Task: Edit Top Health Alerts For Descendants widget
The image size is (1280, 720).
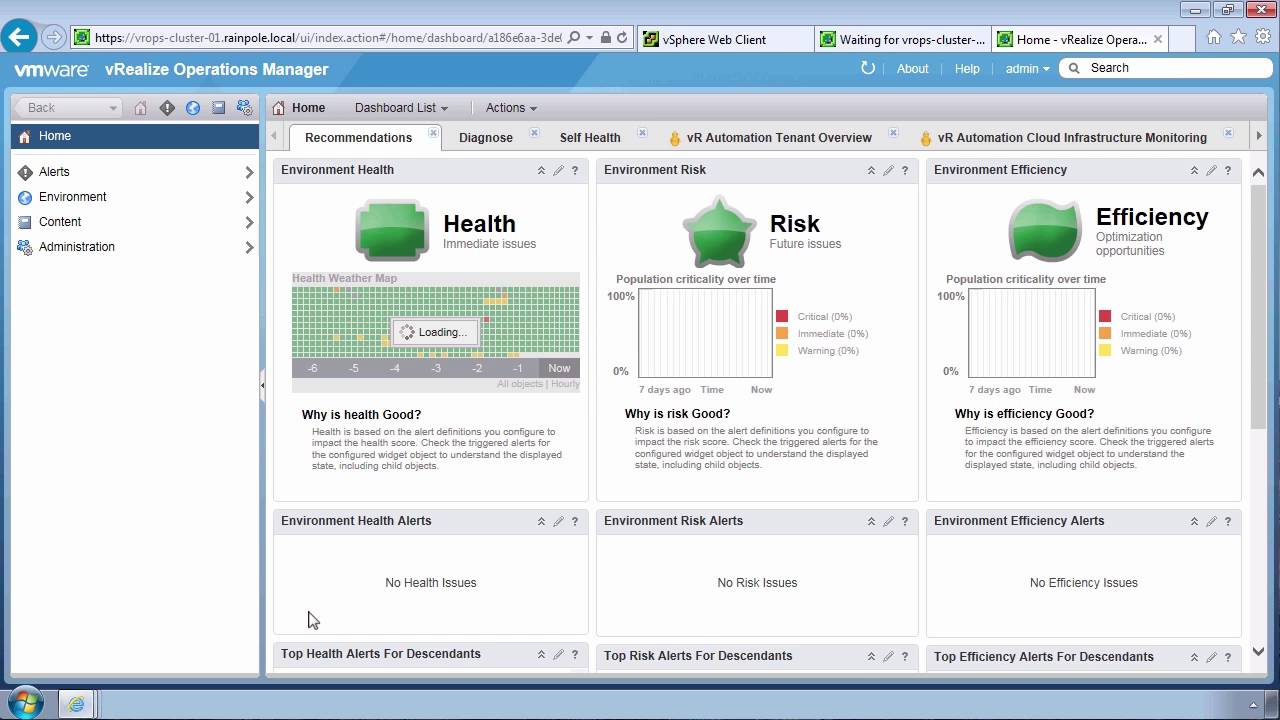Action: point(558,655)
